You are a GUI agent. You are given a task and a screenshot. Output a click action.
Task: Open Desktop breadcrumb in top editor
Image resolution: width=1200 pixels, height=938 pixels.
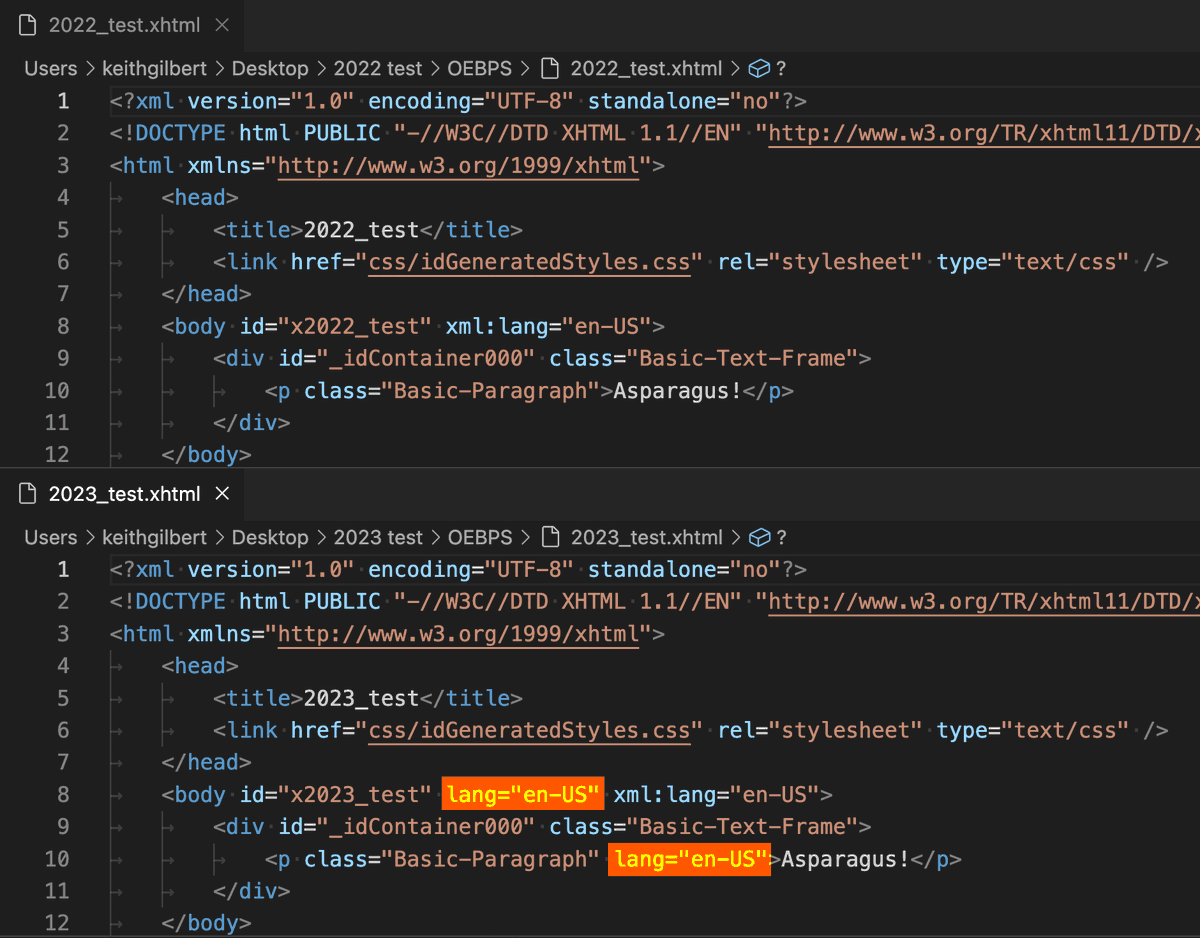click(x=270, y=68)
